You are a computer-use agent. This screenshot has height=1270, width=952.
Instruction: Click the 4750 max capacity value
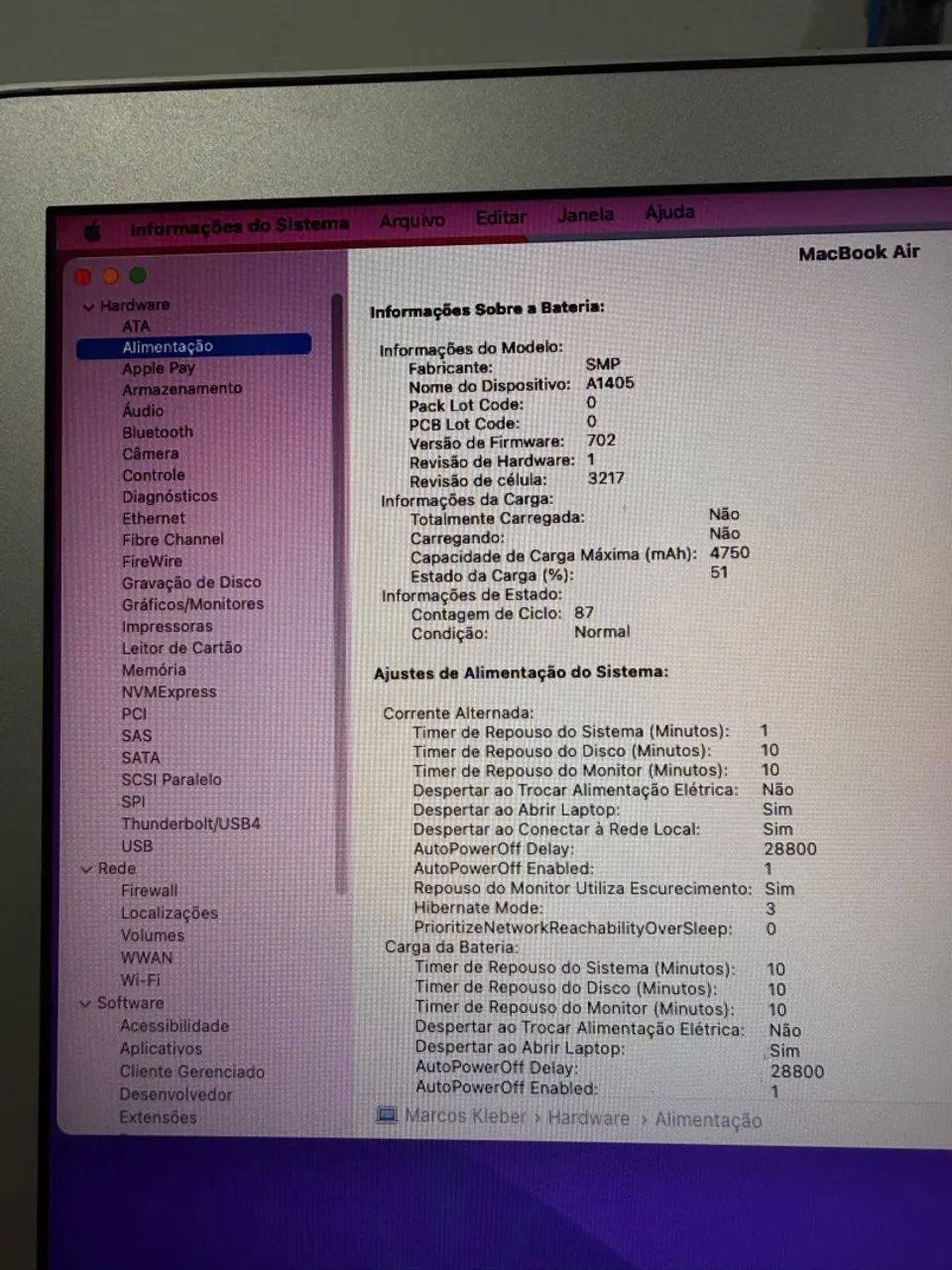(729, 553)
